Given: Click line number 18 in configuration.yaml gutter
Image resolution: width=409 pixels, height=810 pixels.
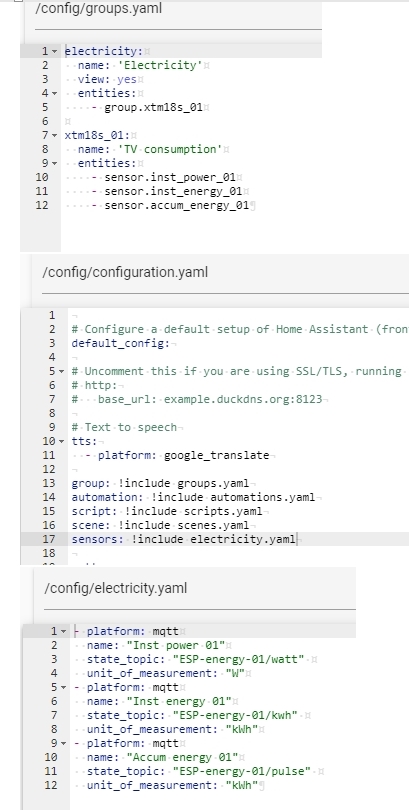Looking at the screenshot, I should 51,553.
